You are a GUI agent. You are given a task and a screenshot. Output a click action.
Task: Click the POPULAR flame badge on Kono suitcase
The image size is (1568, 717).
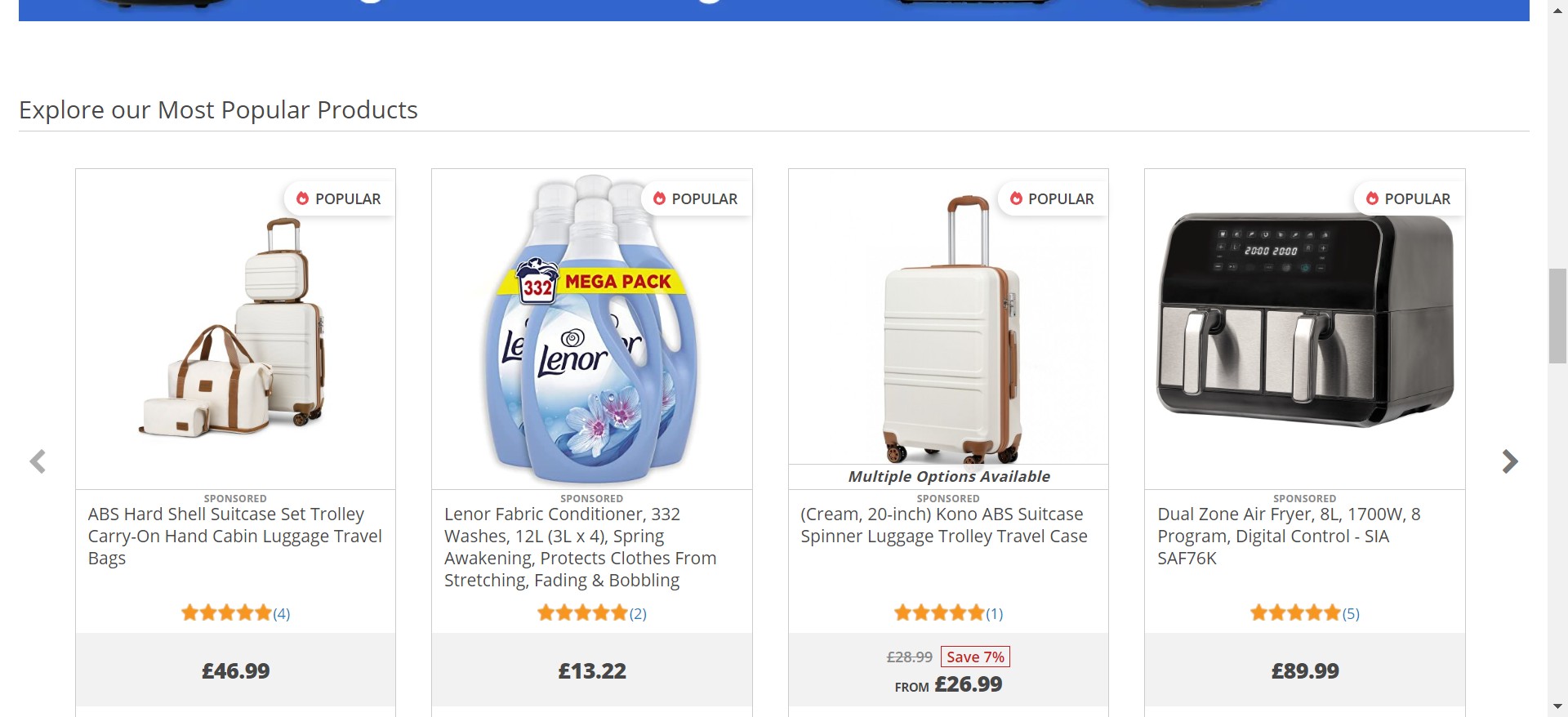(1052, 198)
